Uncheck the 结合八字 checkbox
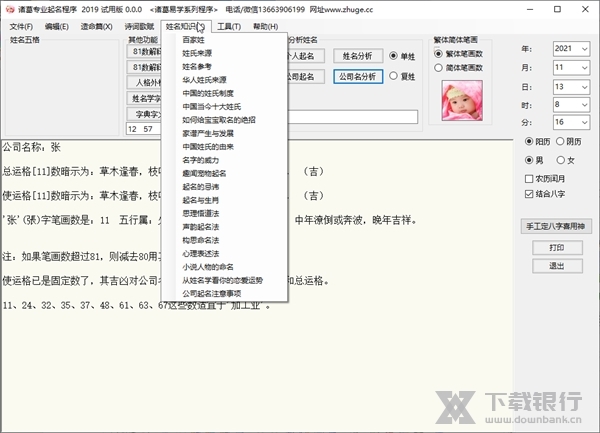 (529, 194)
